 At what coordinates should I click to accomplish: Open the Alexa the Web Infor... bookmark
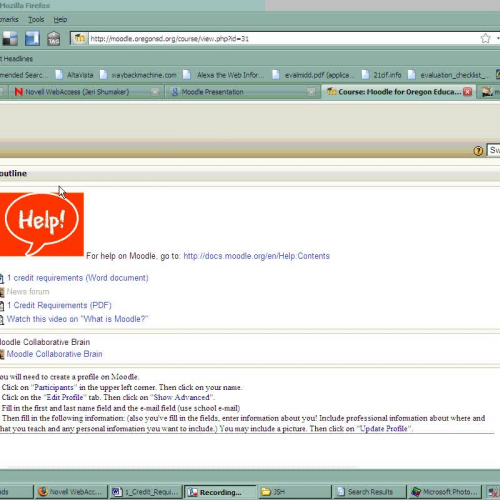pyautogui.click(x=230, y=75)
